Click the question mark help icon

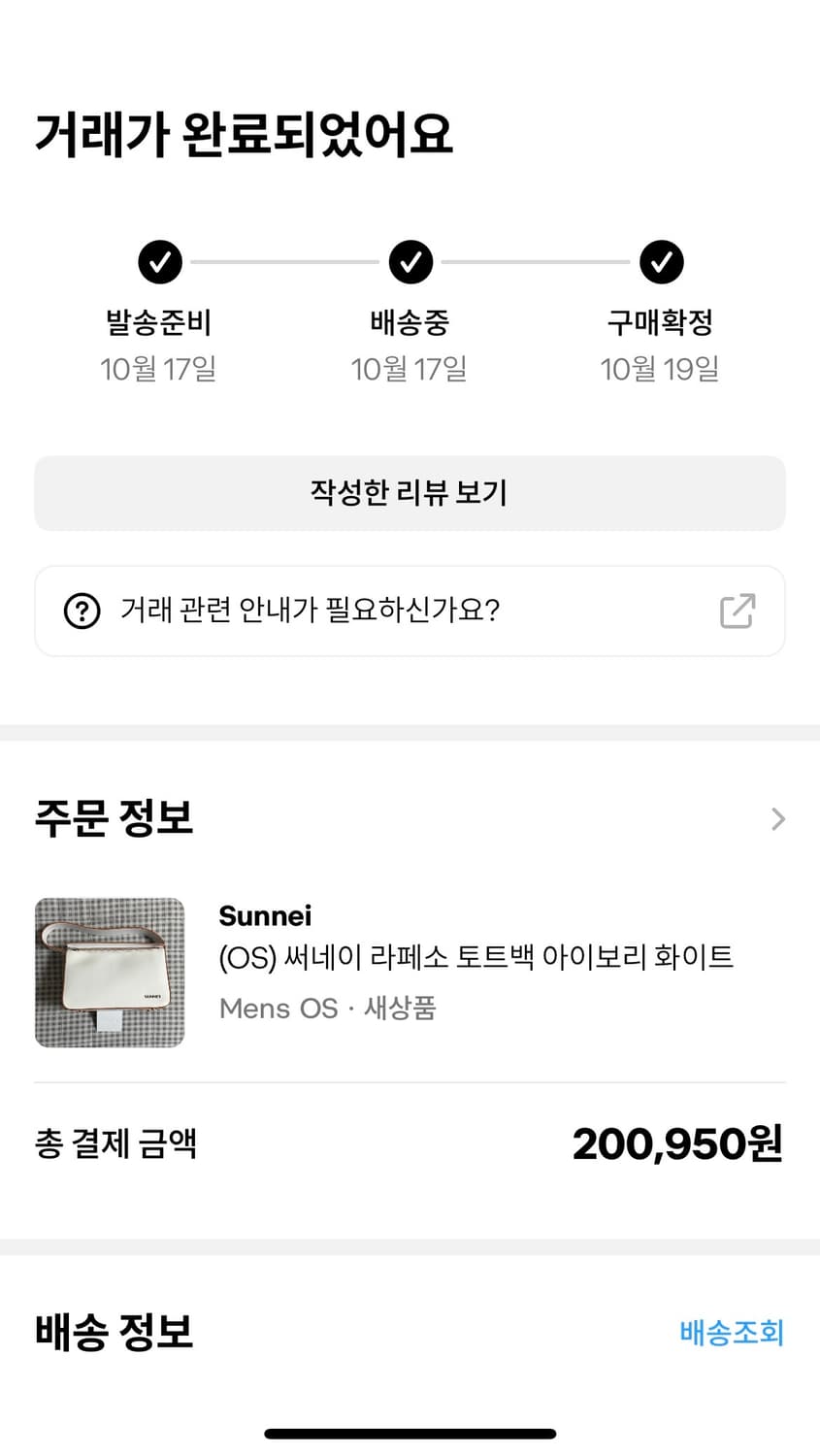pos(82,612)
